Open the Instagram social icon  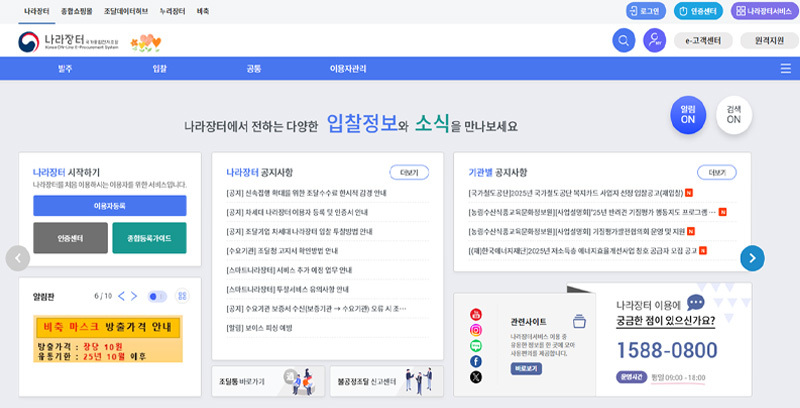(x=476, y=330)
